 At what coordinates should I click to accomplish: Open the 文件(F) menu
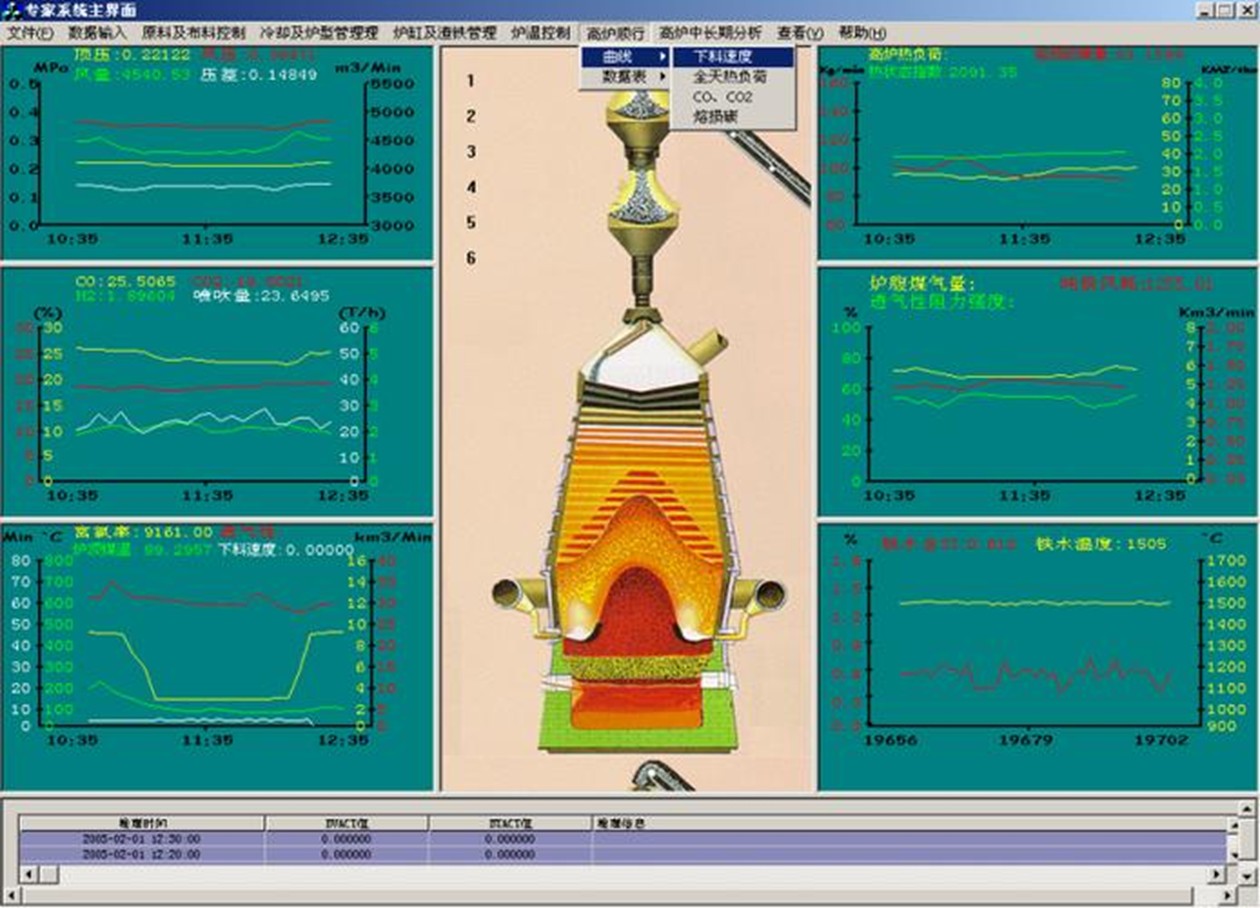pyautogui.click(x=30, y=33)
